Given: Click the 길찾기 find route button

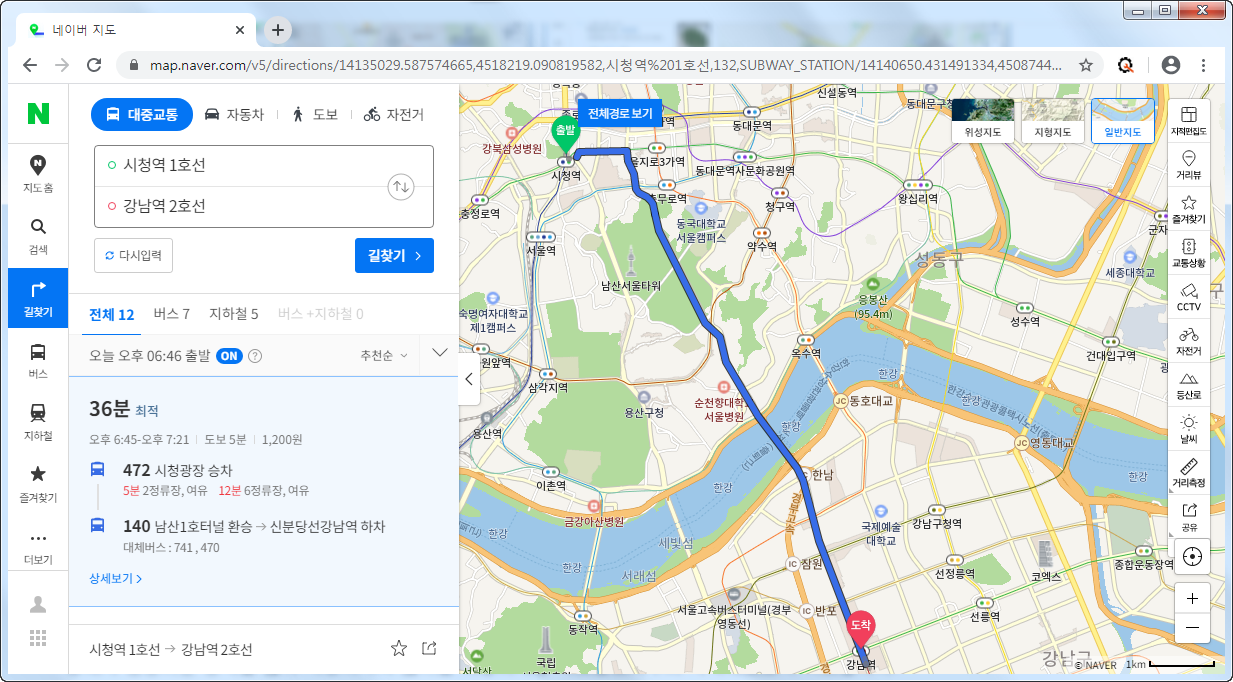Looking at the screenshot, I should (x=394, y=255).
